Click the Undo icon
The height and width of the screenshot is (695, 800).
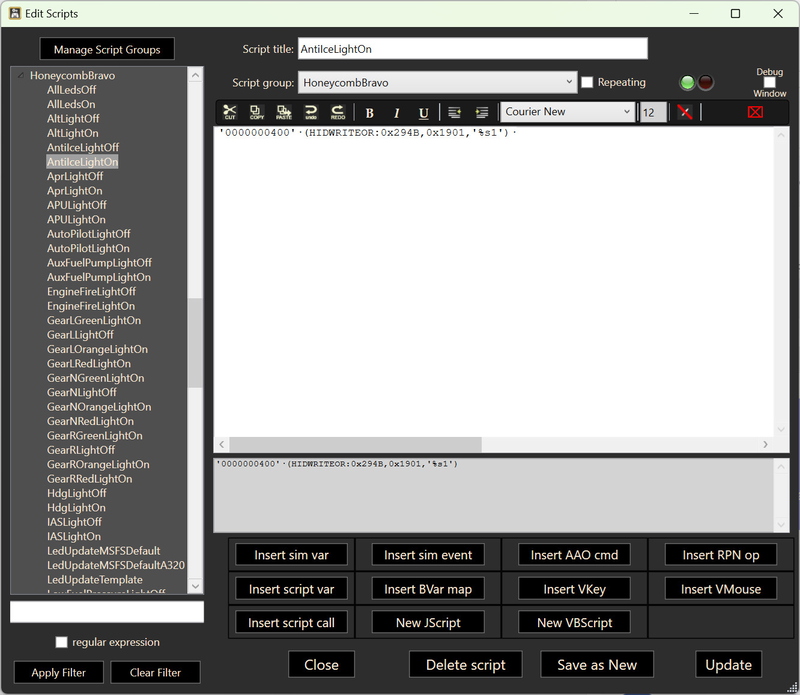[x=311, y=112]
